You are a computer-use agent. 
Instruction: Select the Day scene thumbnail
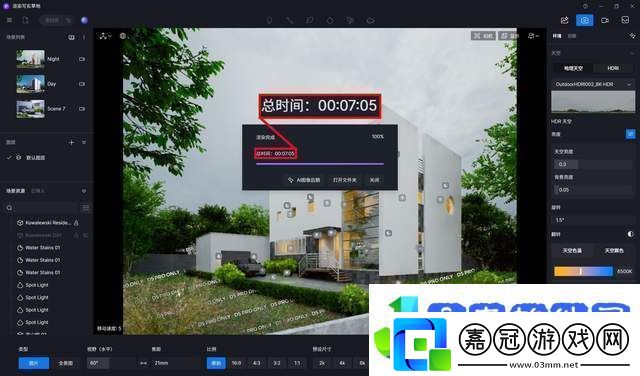(31, 84)
